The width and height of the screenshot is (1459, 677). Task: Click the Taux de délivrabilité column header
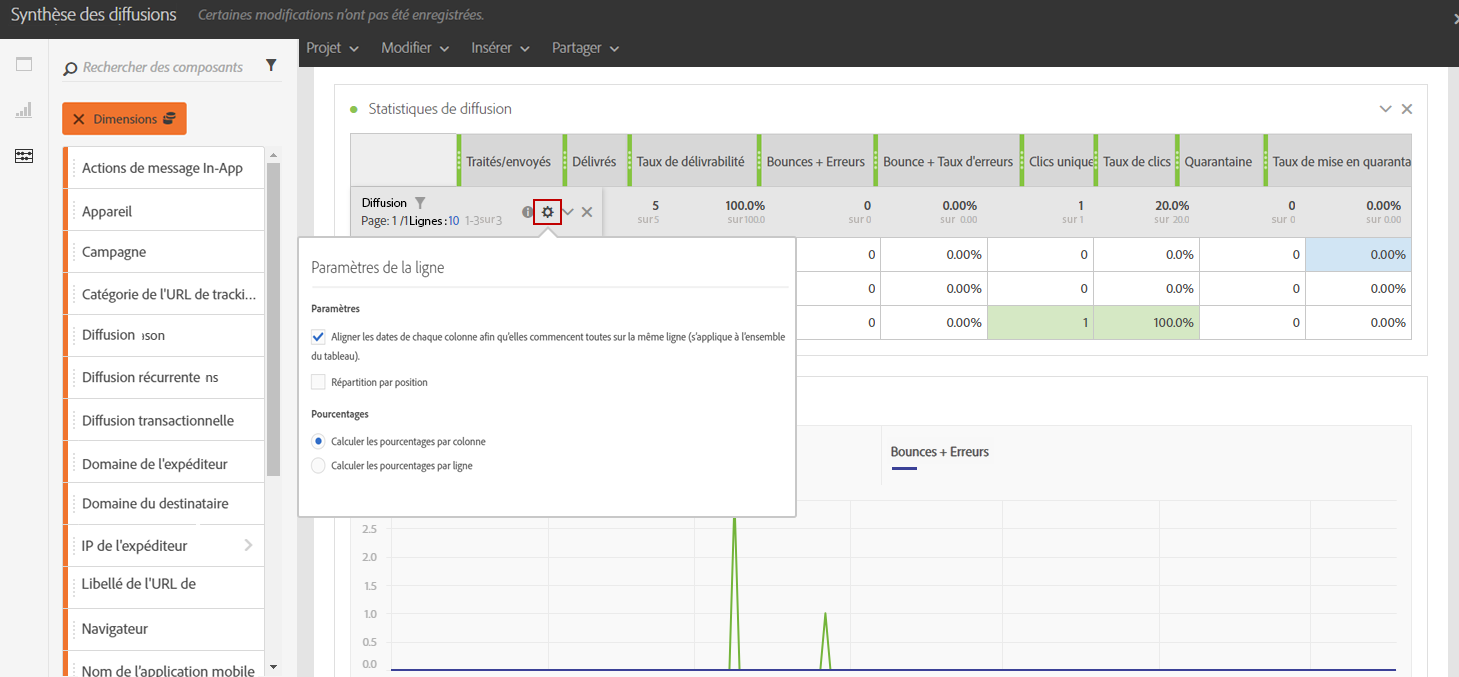691,161
